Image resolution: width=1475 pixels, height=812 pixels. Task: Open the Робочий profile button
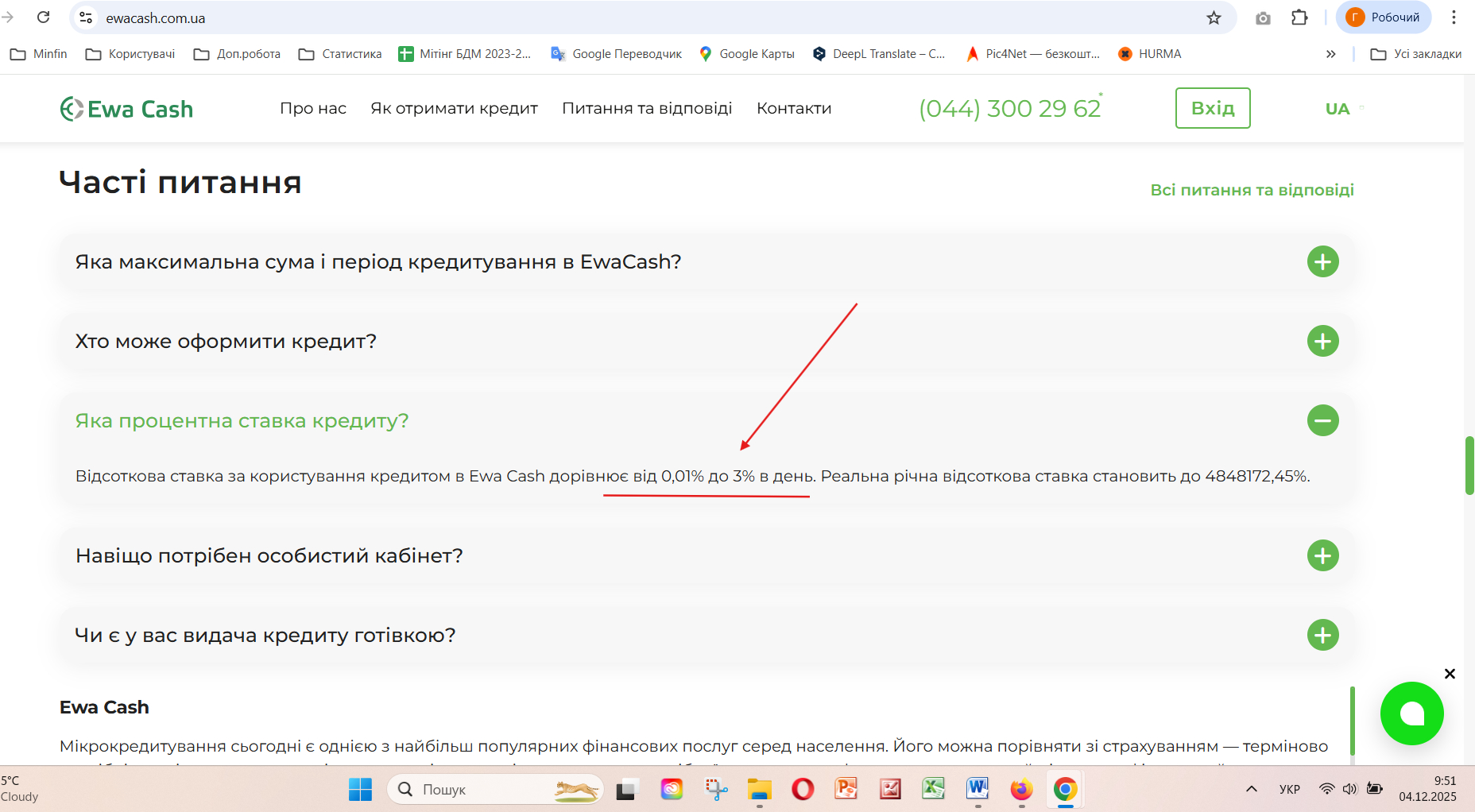1384,17
